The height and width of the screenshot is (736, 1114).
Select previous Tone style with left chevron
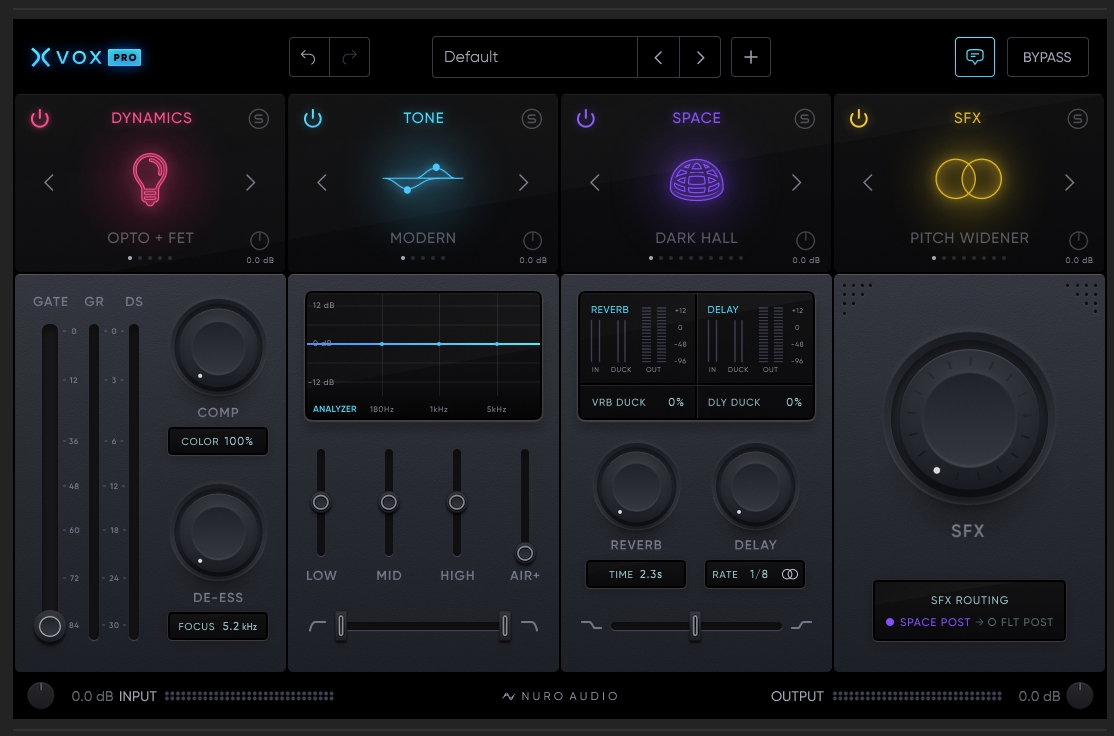(x=322, y=183)
